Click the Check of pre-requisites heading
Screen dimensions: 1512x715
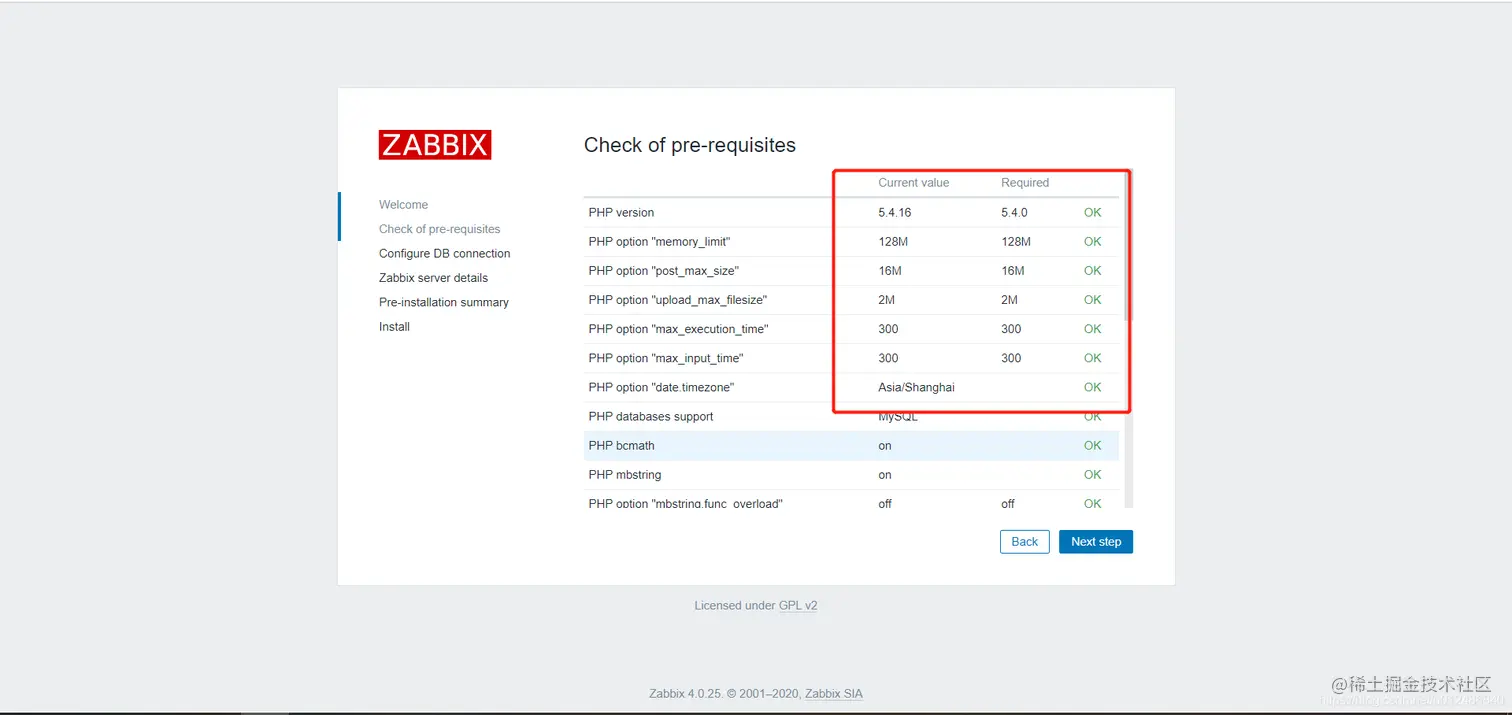point(690,145)
